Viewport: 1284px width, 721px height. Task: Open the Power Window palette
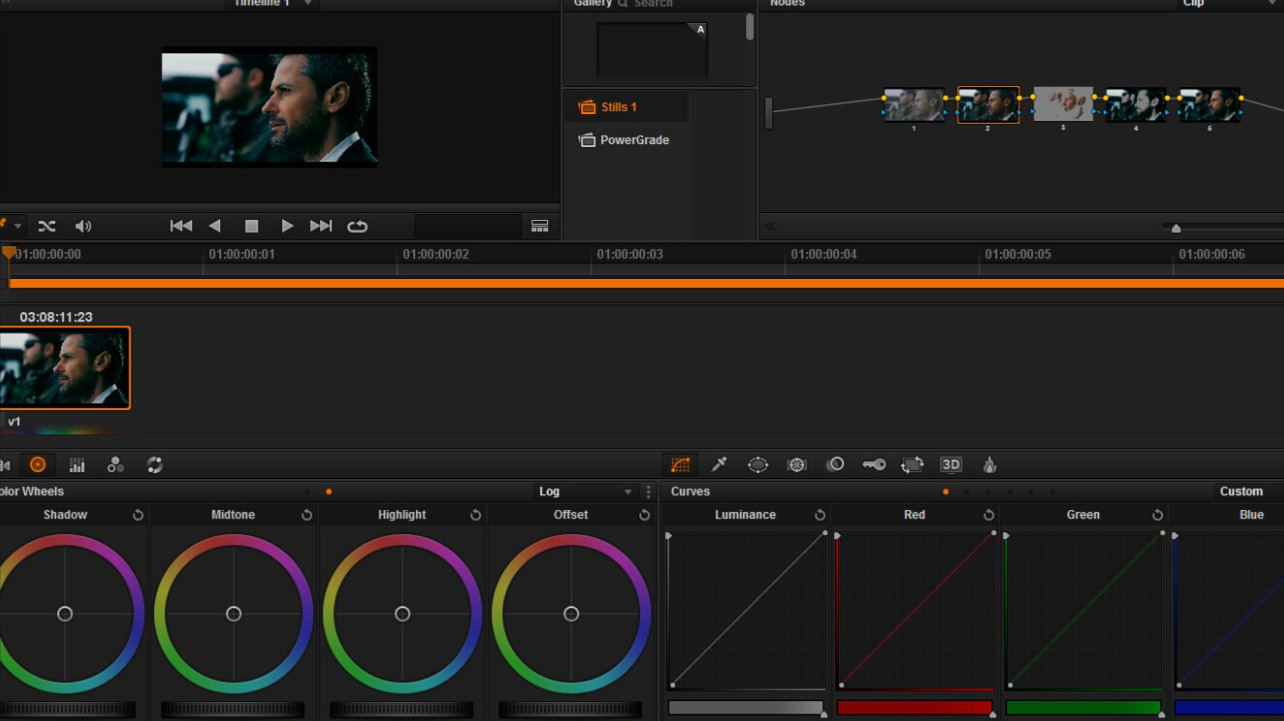[x=758, y=465]
